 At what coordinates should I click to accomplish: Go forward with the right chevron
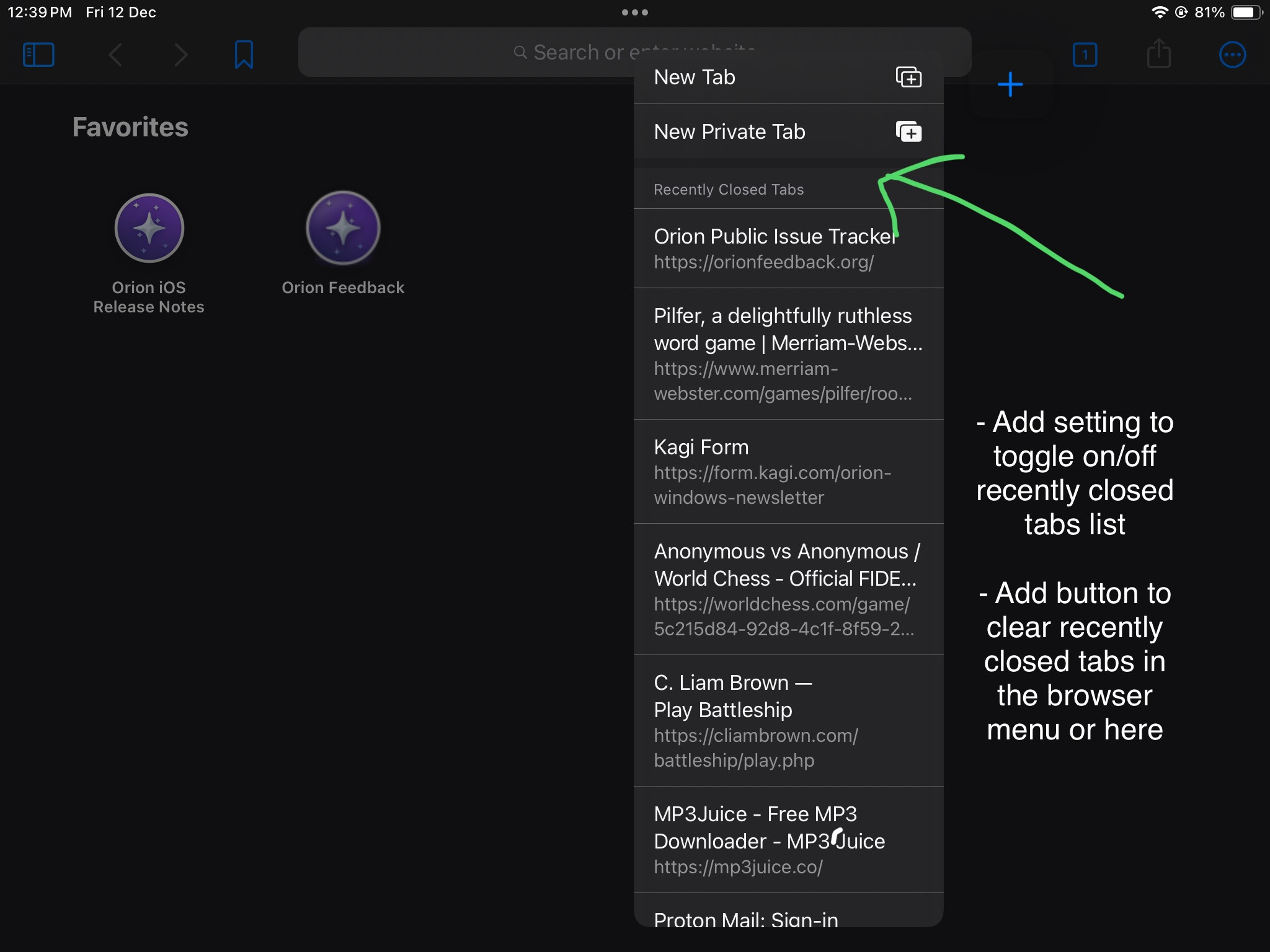click(180, 55)
